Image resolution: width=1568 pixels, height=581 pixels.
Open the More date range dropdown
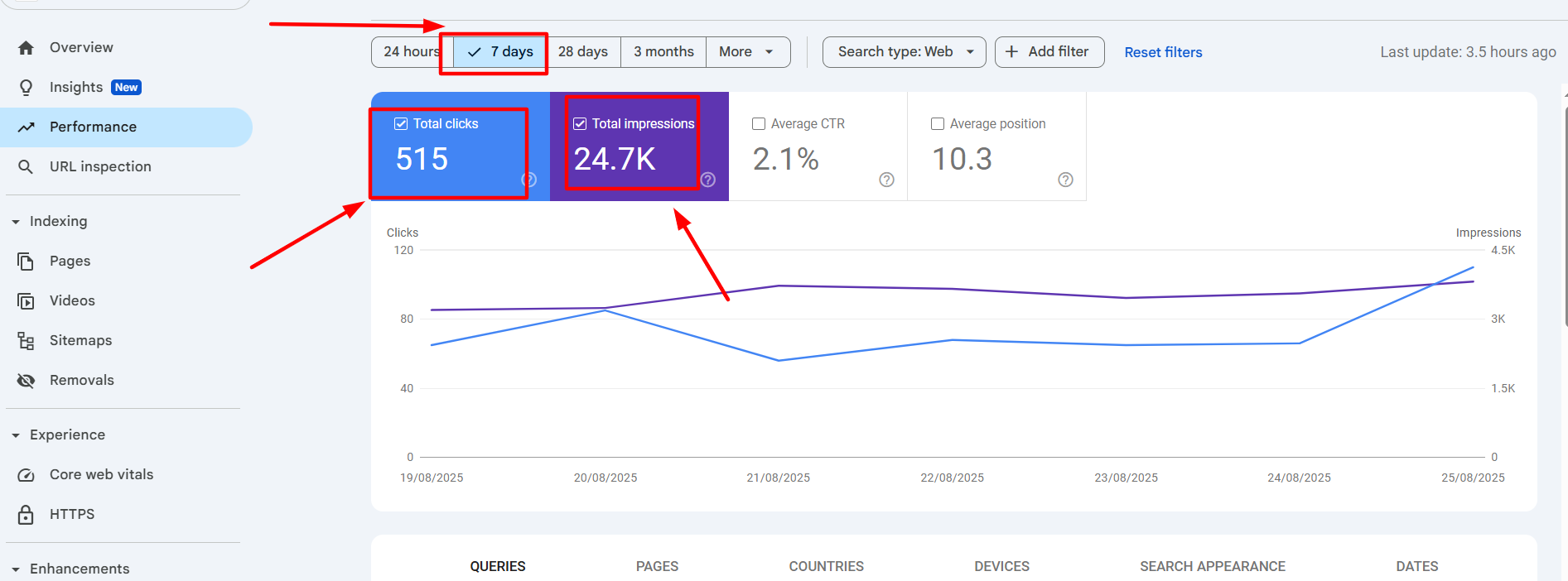tap(746, 52)
